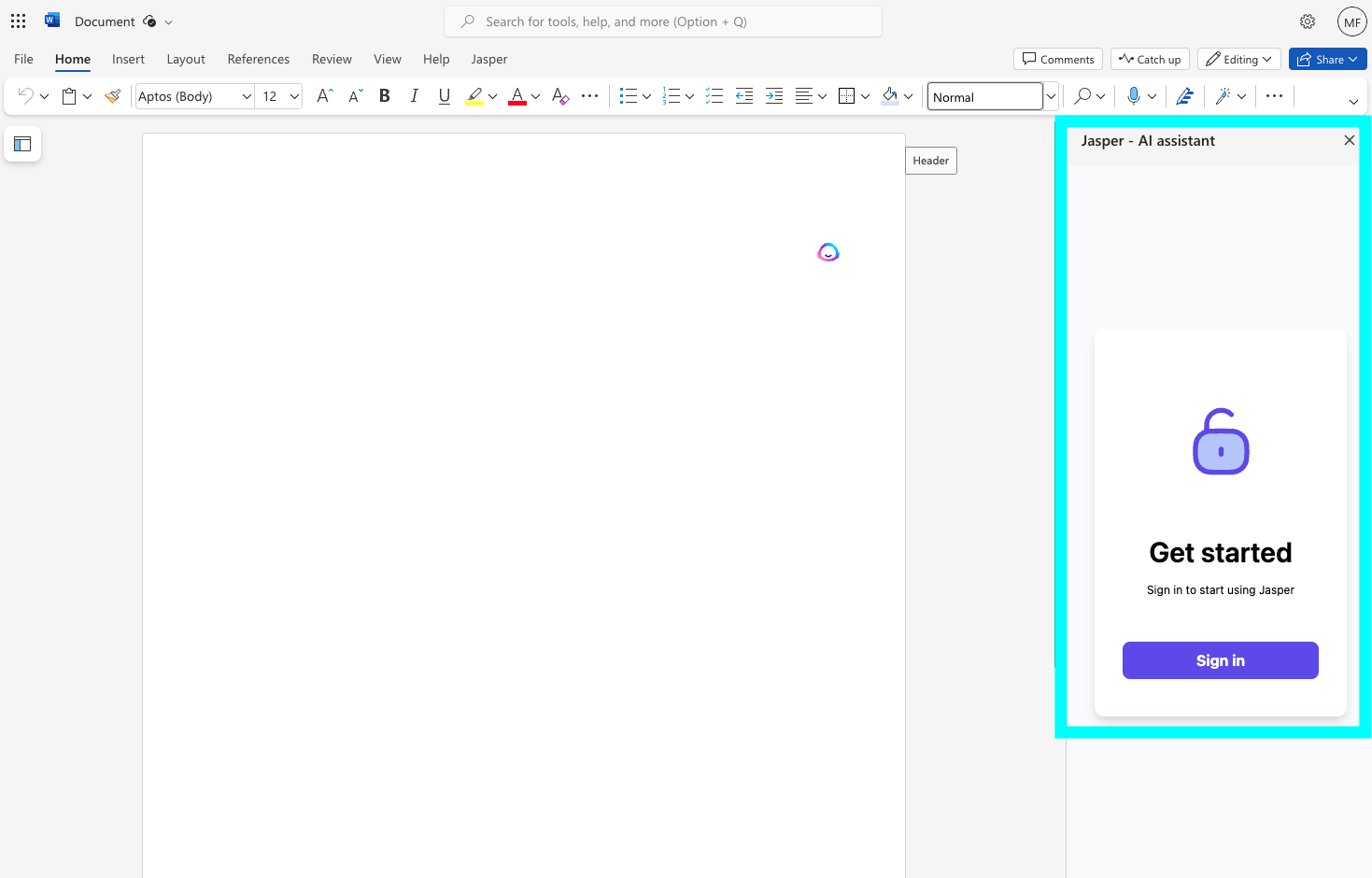Open the MF account profile avatar

point(1351,21)
